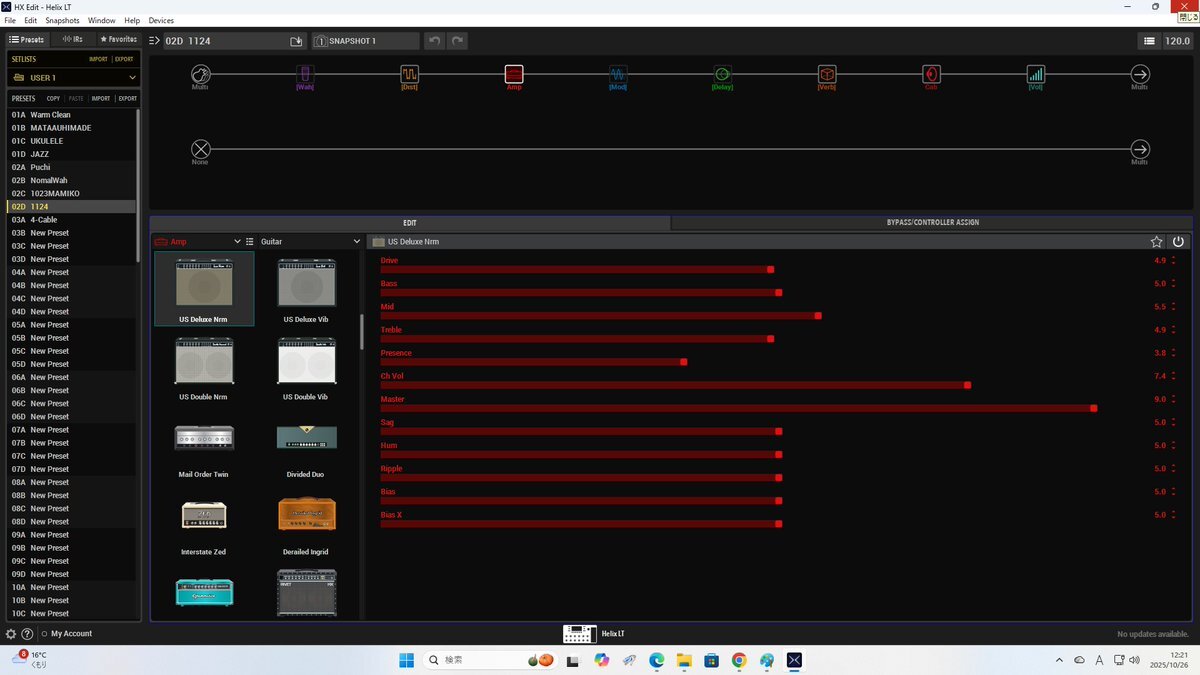Viewport: 1200px width, 675px height.
Task: Click the Cab block icon
Action: 931,74
